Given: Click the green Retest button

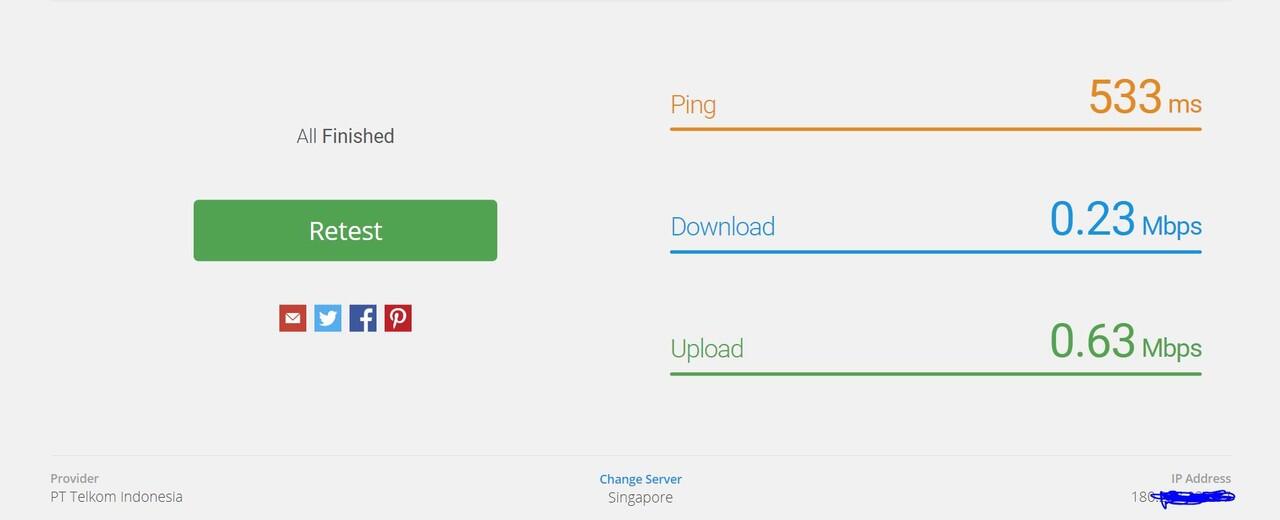Looking at the screenshot, I should click(345, 230).
